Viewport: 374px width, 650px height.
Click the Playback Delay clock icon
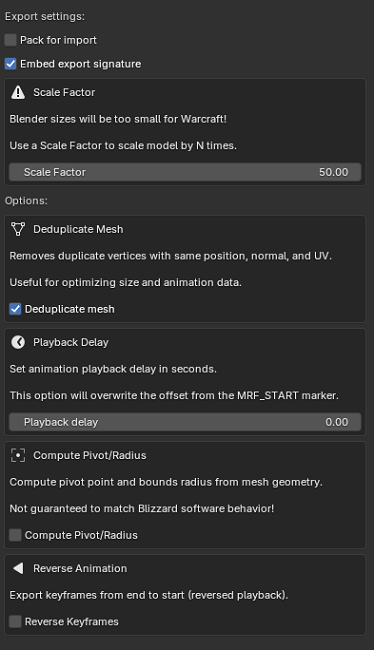pyautogui.click(x=18, y=342)
